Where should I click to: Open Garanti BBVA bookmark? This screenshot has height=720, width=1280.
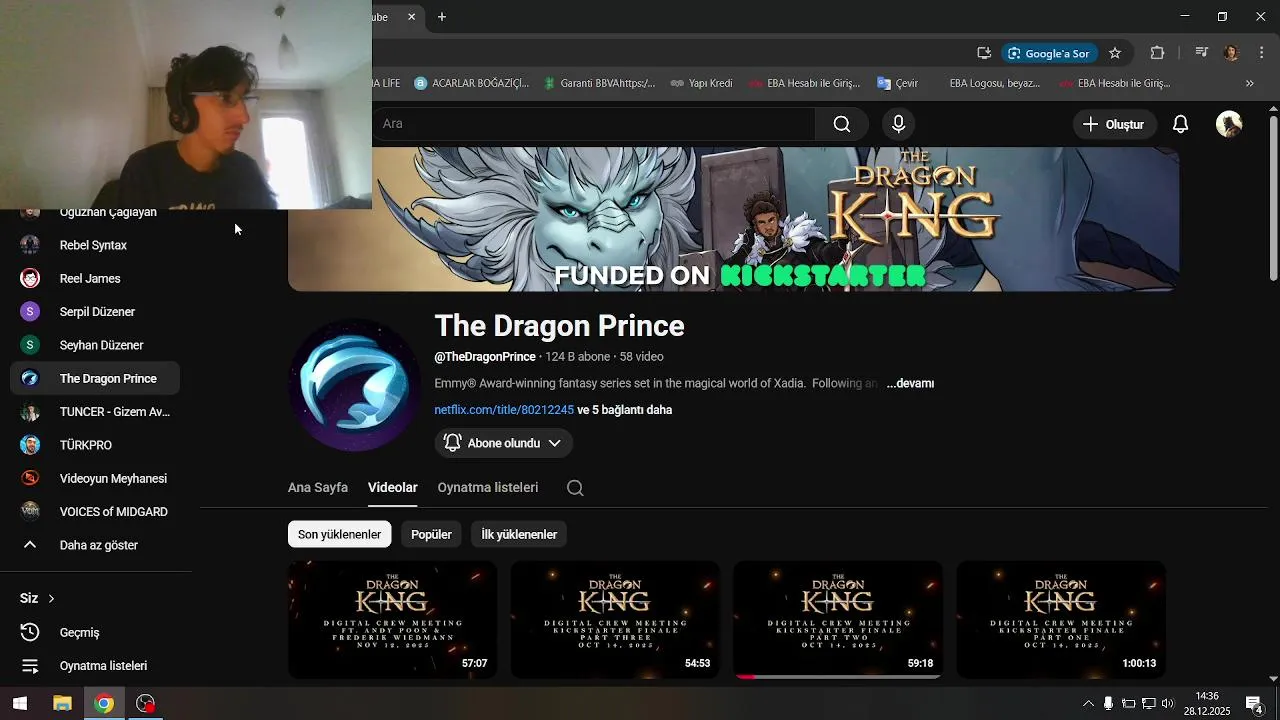point(599,83)
